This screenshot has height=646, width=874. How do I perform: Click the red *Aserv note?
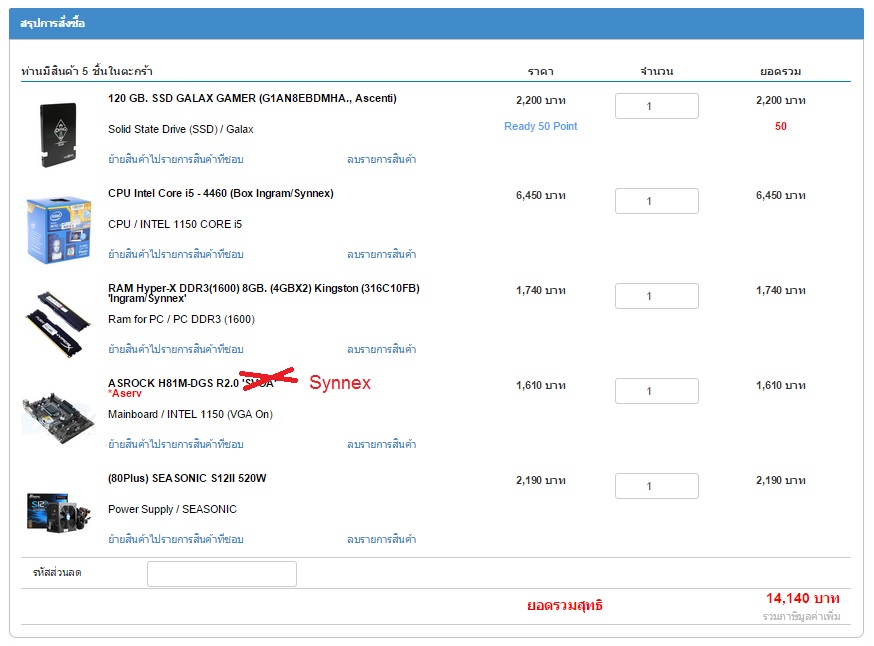[x=125, y=394]
